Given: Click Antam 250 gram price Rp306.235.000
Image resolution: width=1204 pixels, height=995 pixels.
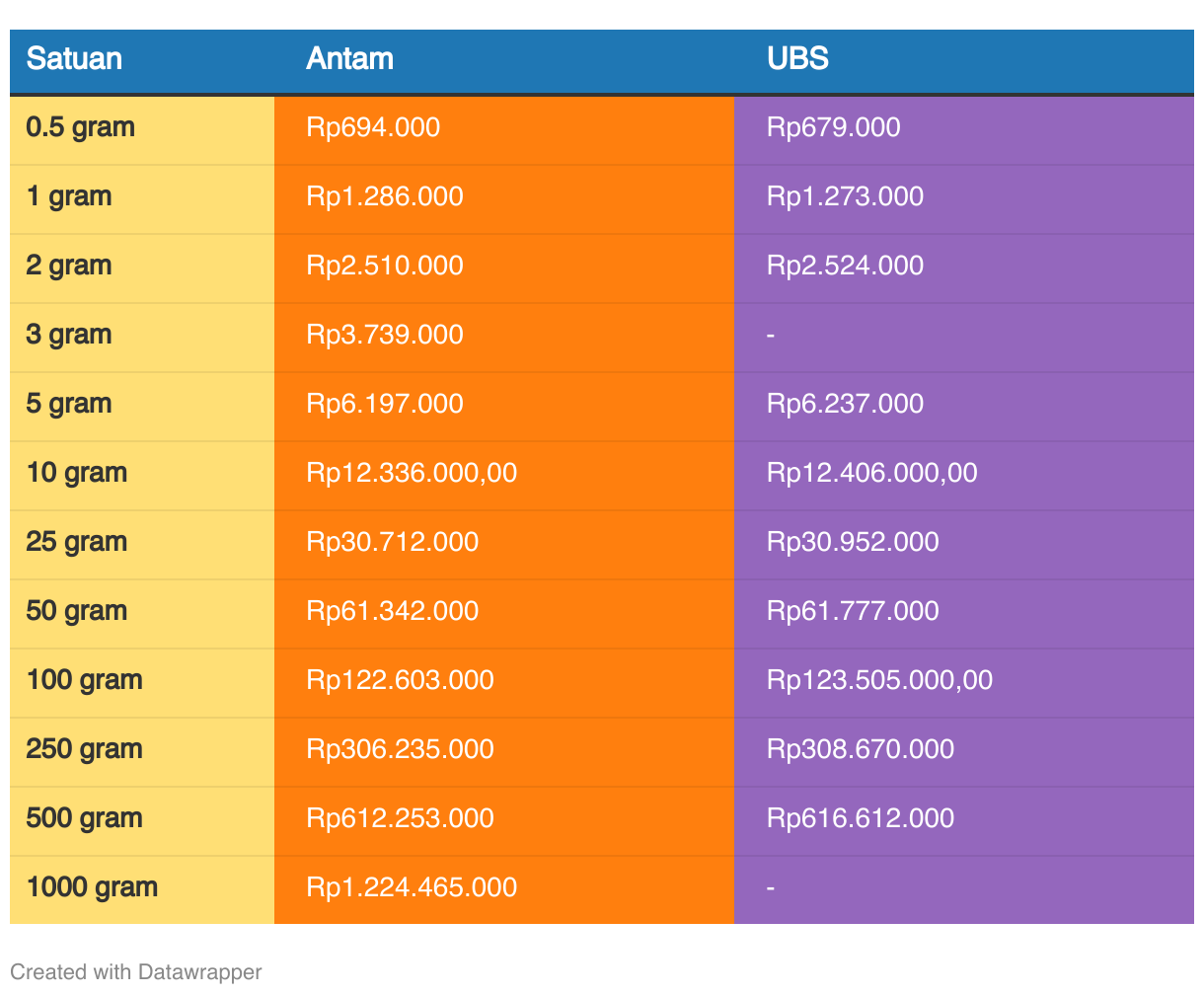Looking at the screenshot, I should [x=400, y=749].
